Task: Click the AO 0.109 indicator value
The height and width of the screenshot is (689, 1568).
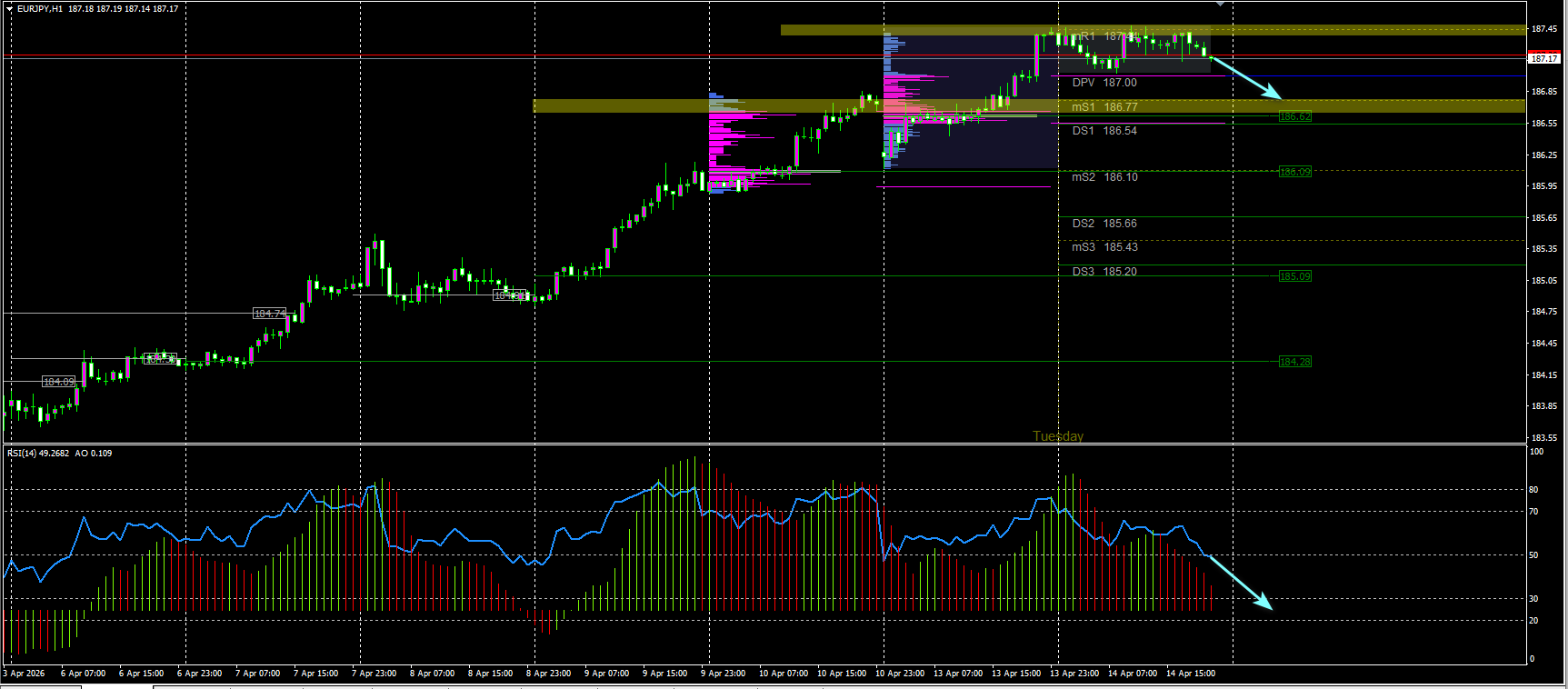Action: 94,453
